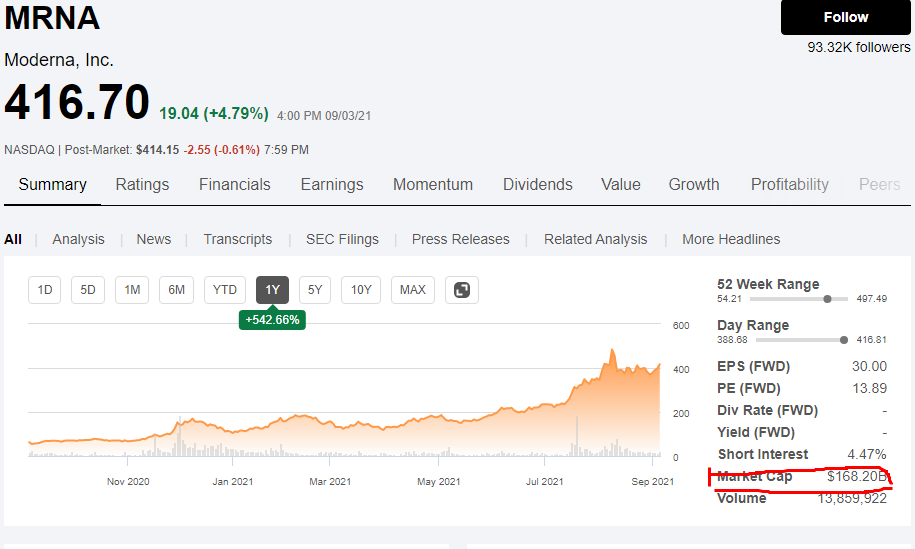This screenshot has width=915, height=549.
Task: Choose the 1M chart range
Action: (x=132, y=290)
